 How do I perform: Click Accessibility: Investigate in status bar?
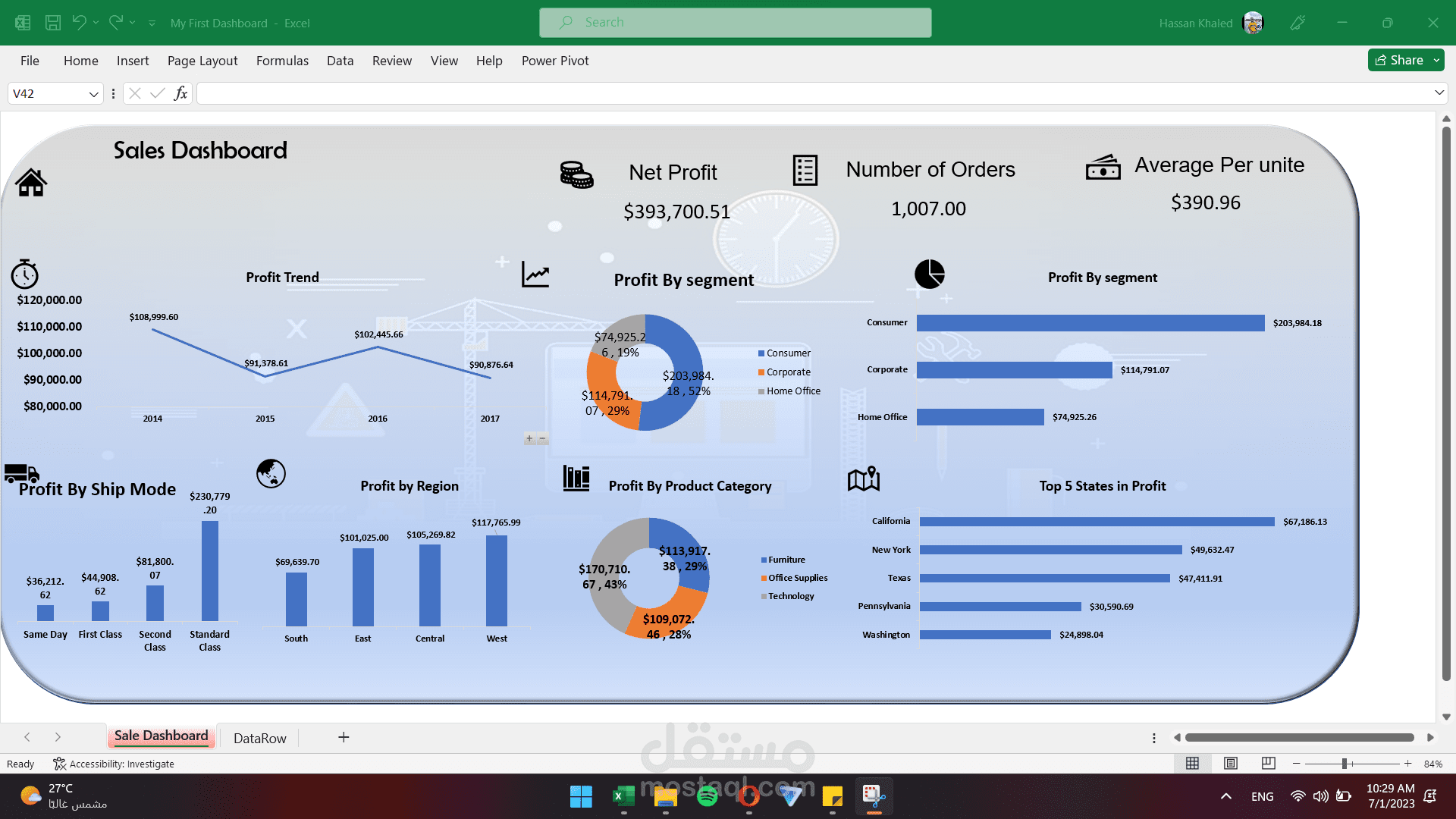114,764
